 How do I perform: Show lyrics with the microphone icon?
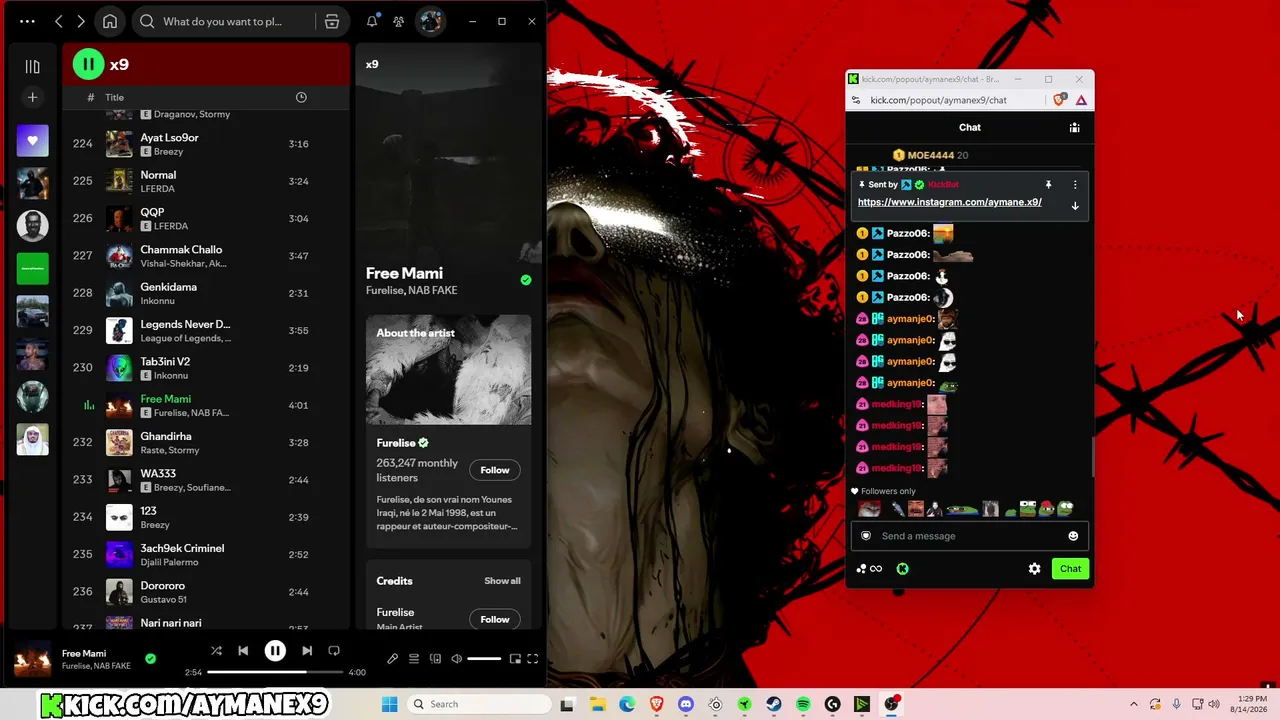click(392, 659)
